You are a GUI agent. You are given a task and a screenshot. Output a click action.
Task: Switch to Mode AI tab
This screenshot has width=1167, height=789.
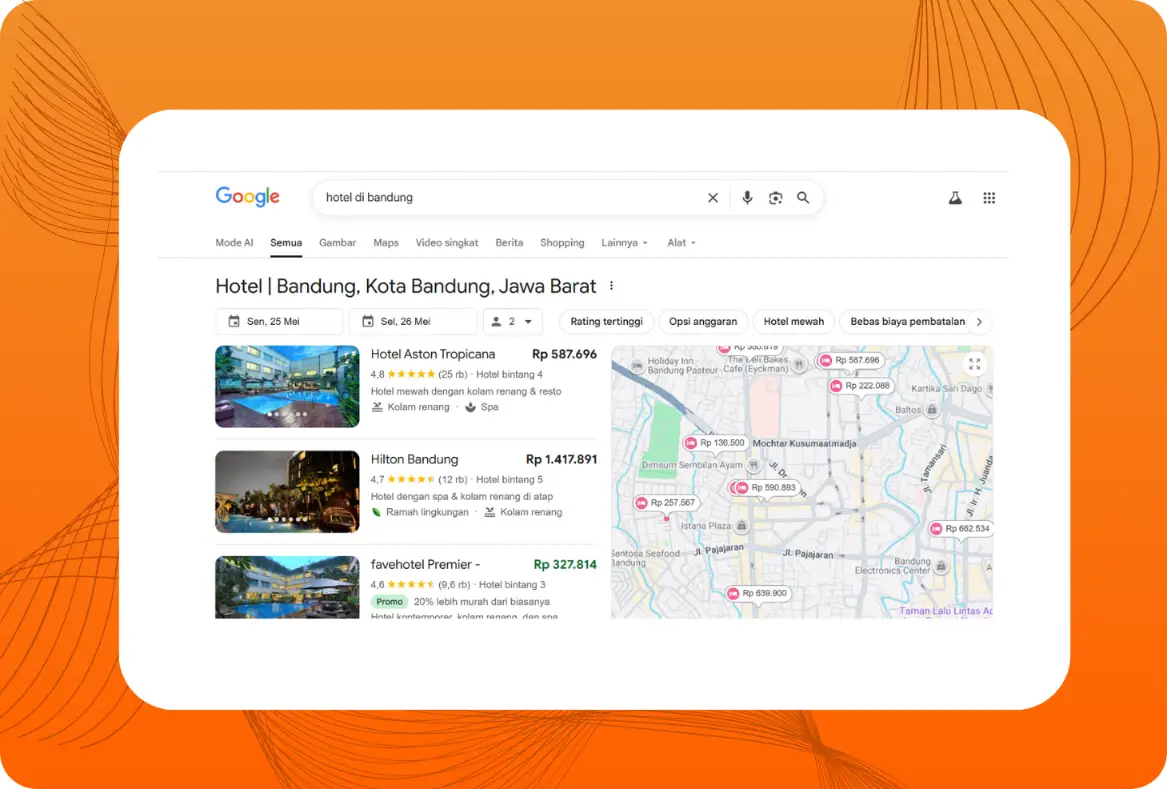click(234, 243)
